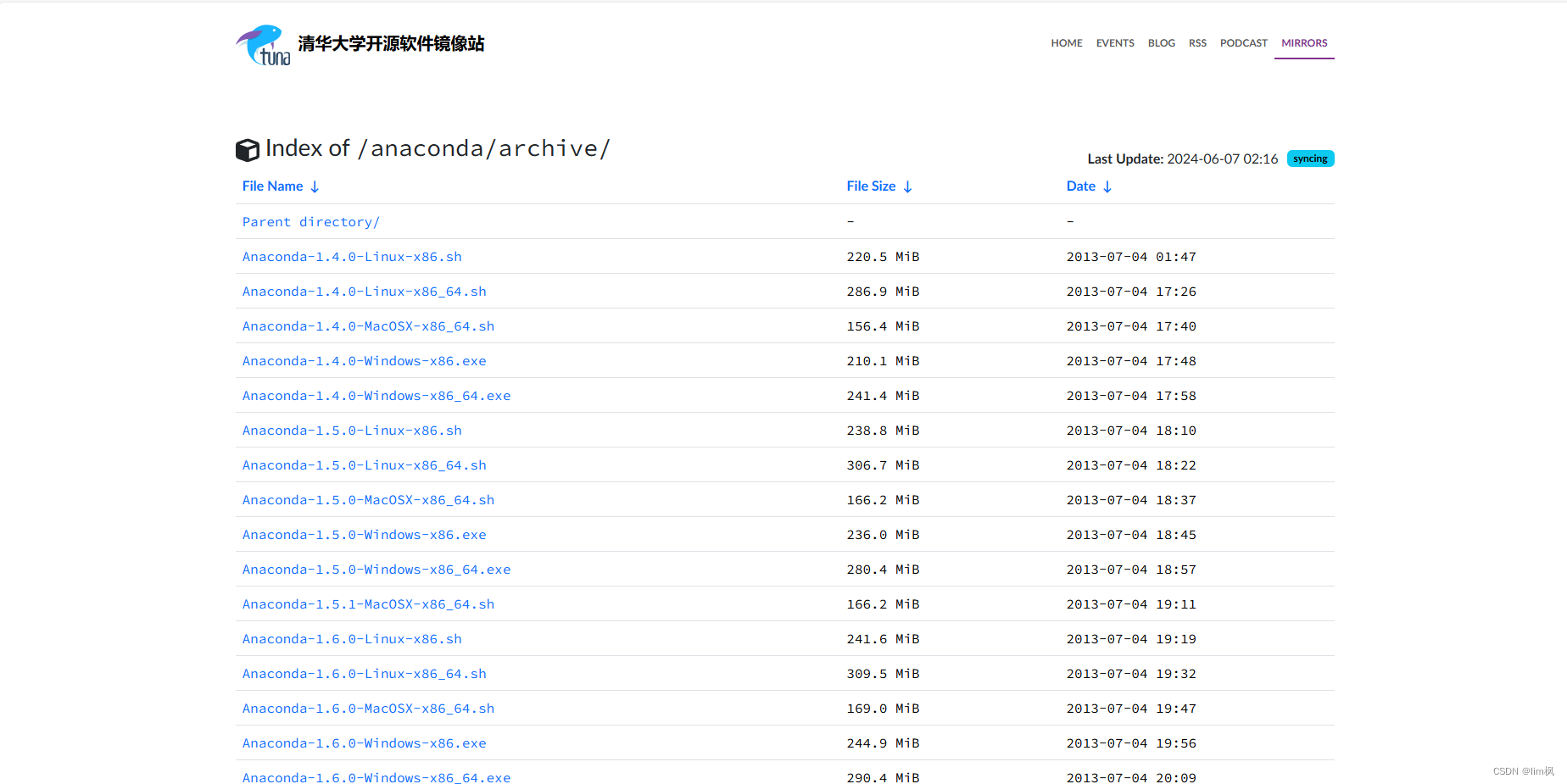The width and height of the screenshot is (1567, 784).
Task: Download Anaconda-1.4.0-Windows-x86.exe
Action: pos(365,361)
